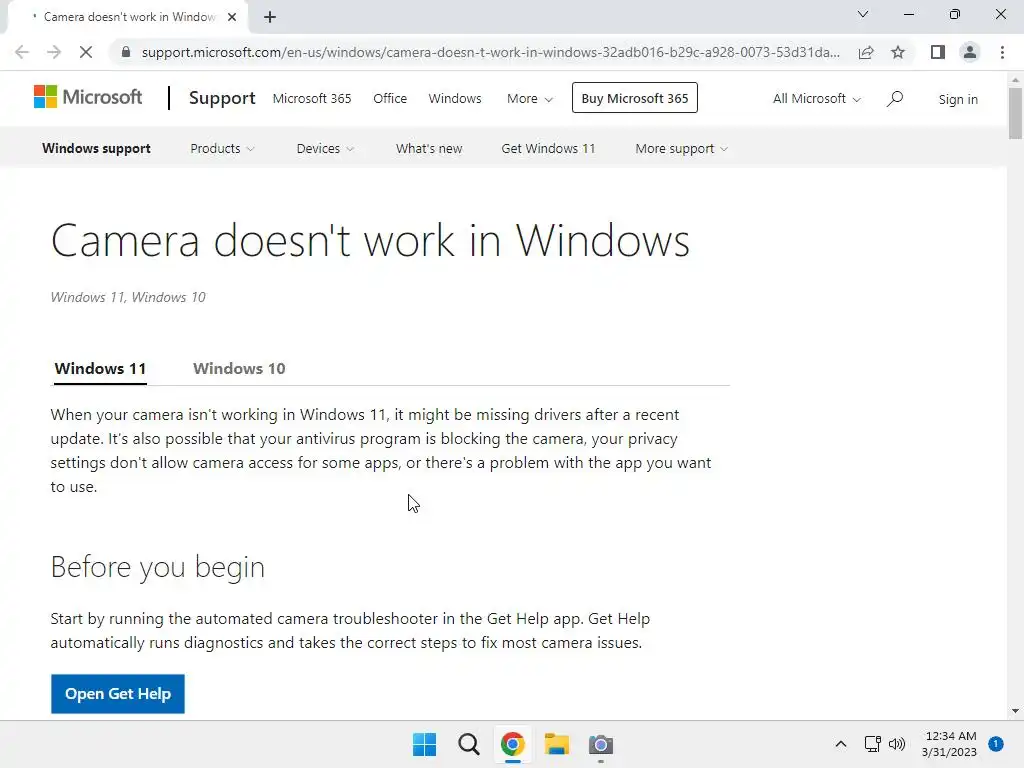1024x768 pixels.
Task: Open notification badge in tray
Action: click(x=995, y=744)
